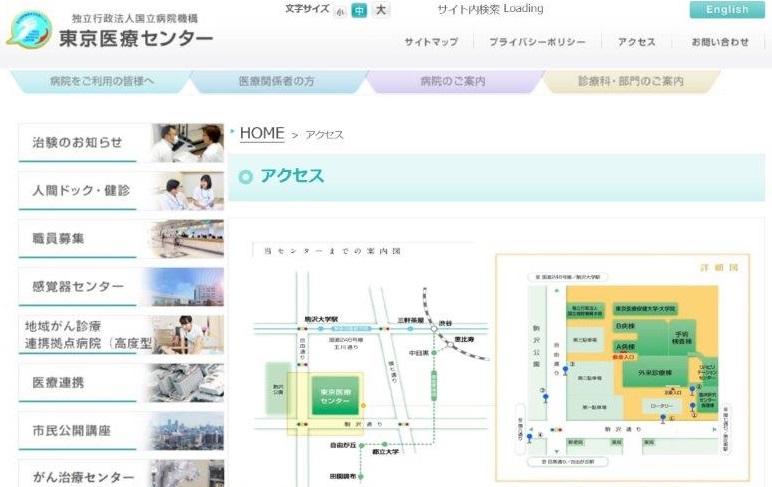Open 病院をご利用の皆様へ tab
This screenshot has width=772, height=487.
pyautogui.click(x=100, y=81)
